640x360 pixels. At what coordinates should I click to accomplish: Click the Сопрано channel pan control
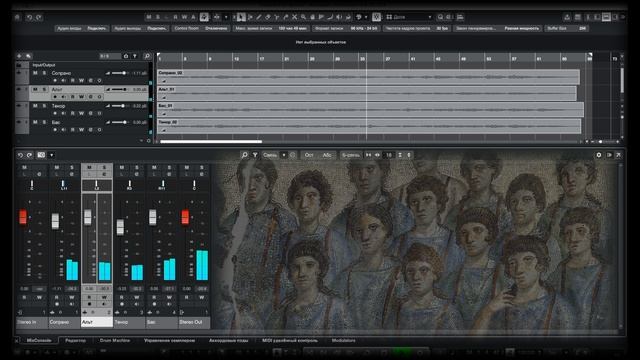click(x=64, y=185)
